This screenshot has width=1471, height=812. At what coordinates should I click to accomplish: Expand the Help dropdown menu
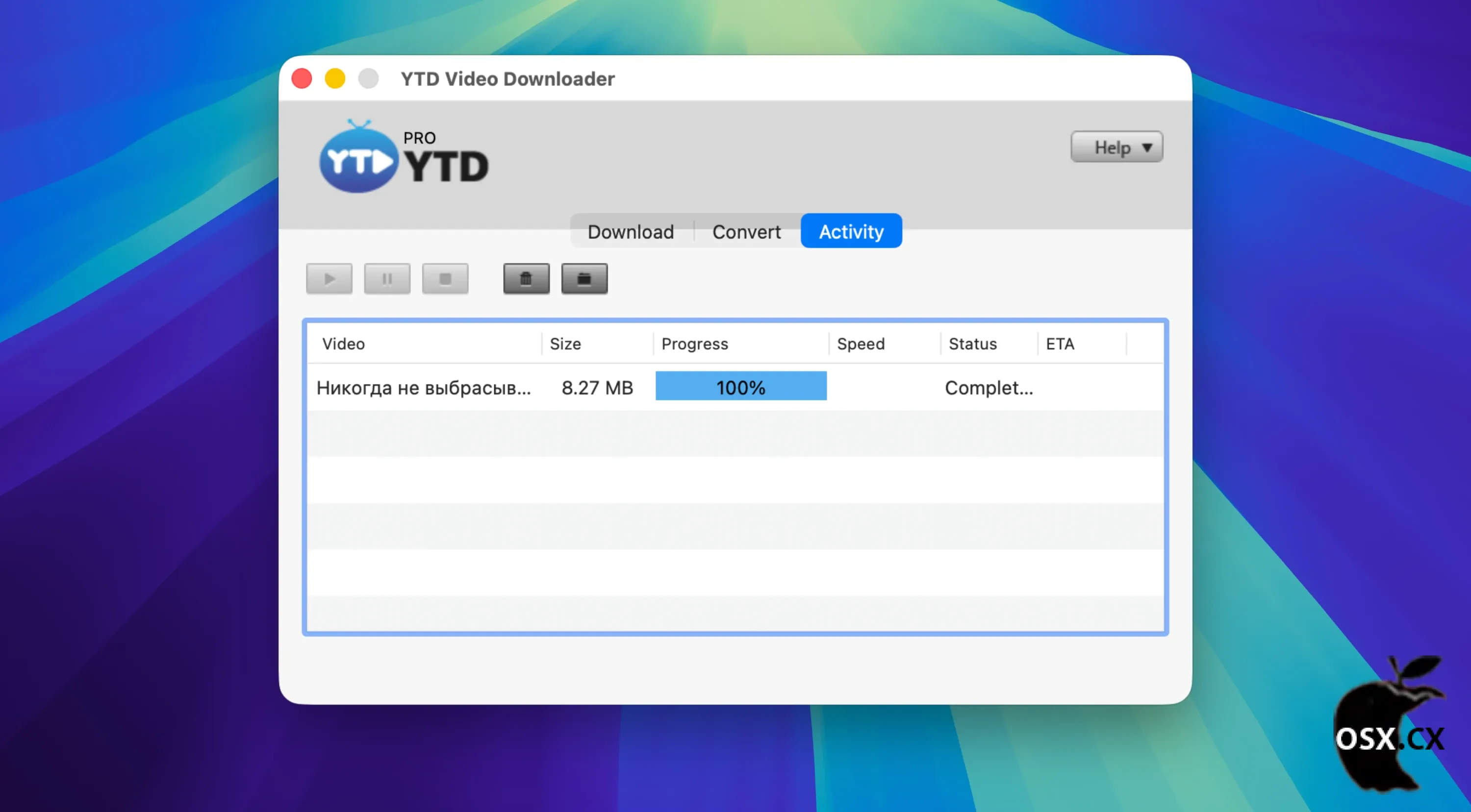coord(1116,147)
